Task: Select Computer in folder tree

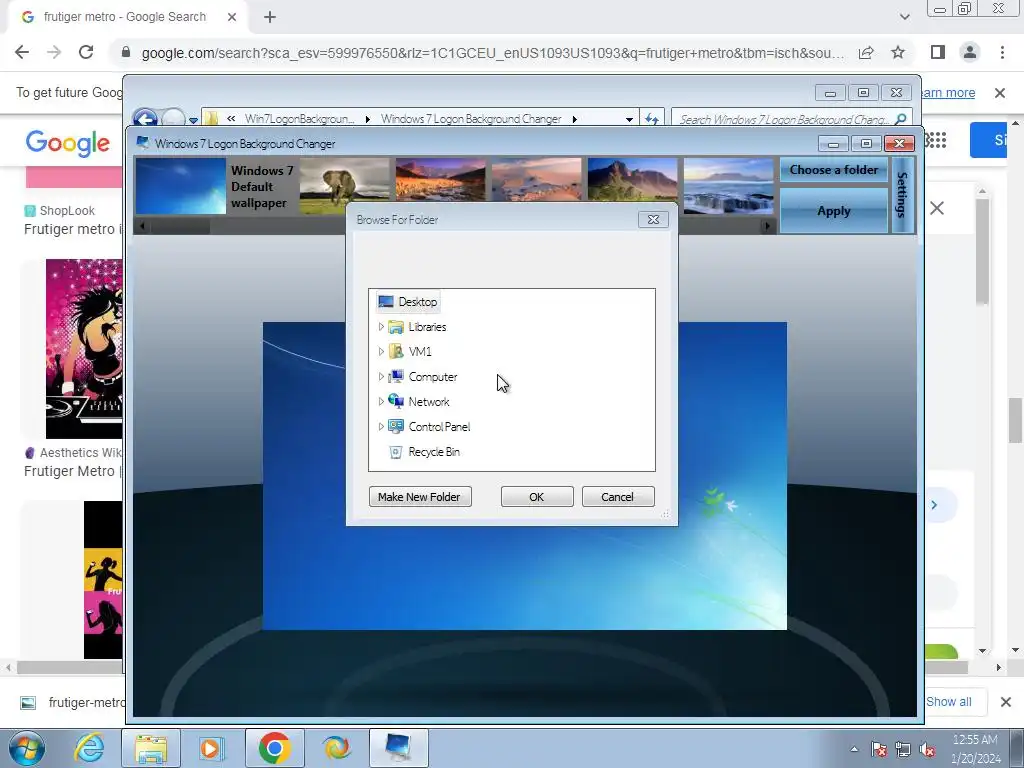Action: click(432, 377)
